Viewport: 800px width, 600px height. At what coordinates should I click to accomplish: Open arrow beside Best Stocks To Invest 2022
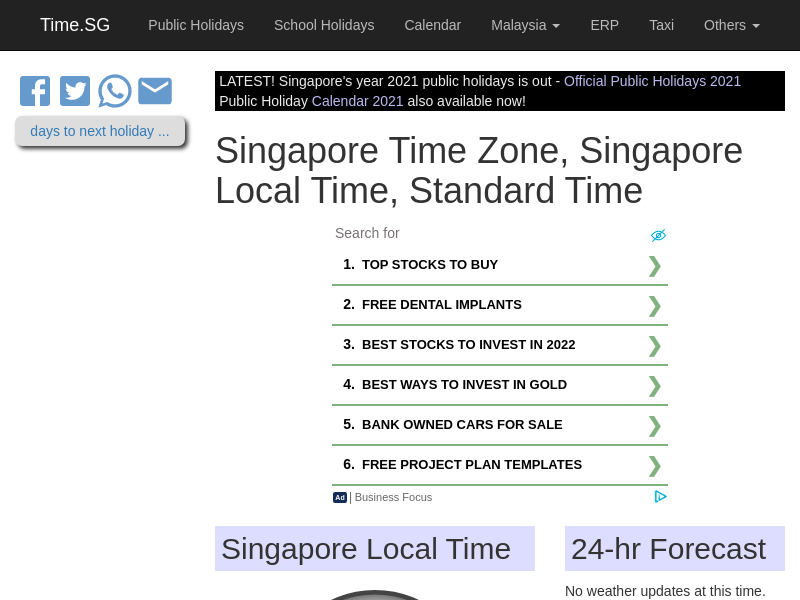(x=655, y=346)
